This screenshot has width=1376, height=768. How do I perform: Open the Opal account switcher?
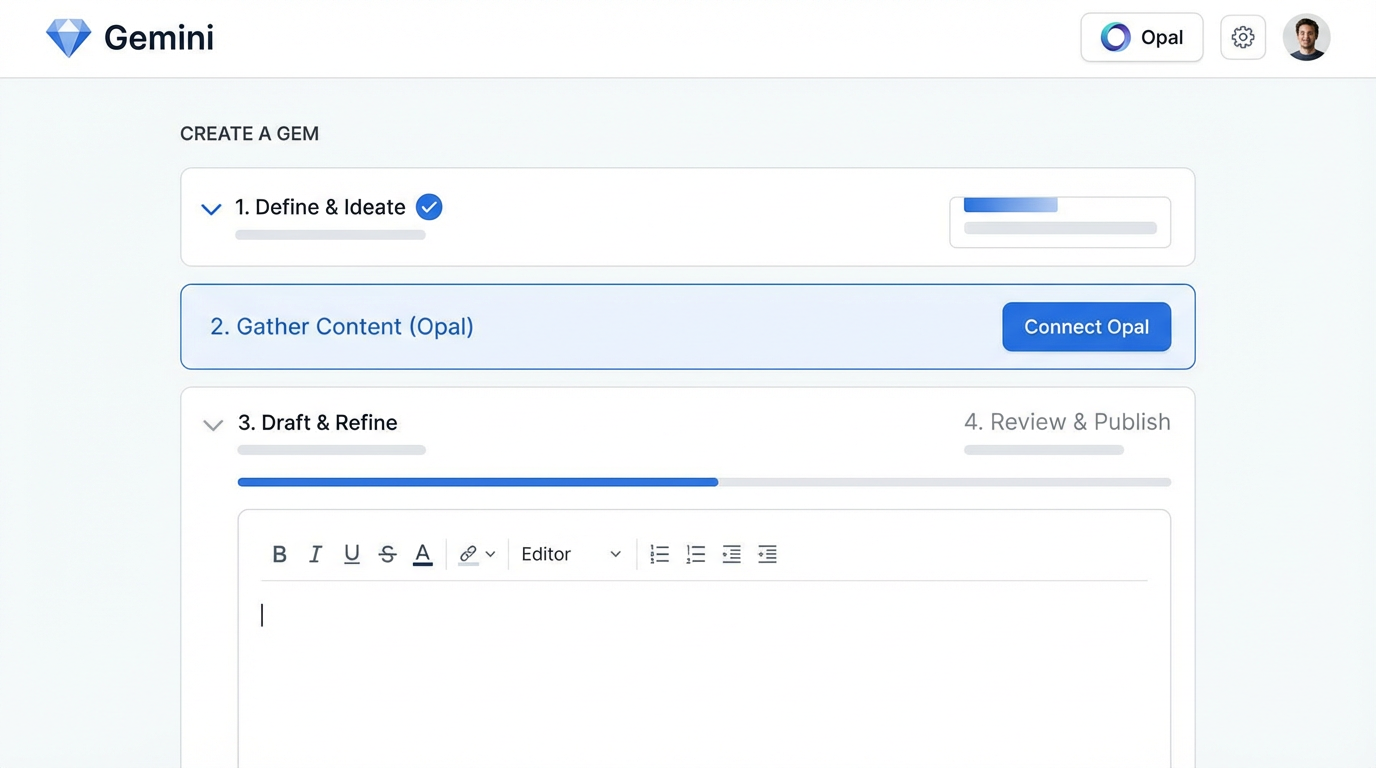pos(1141,37)
